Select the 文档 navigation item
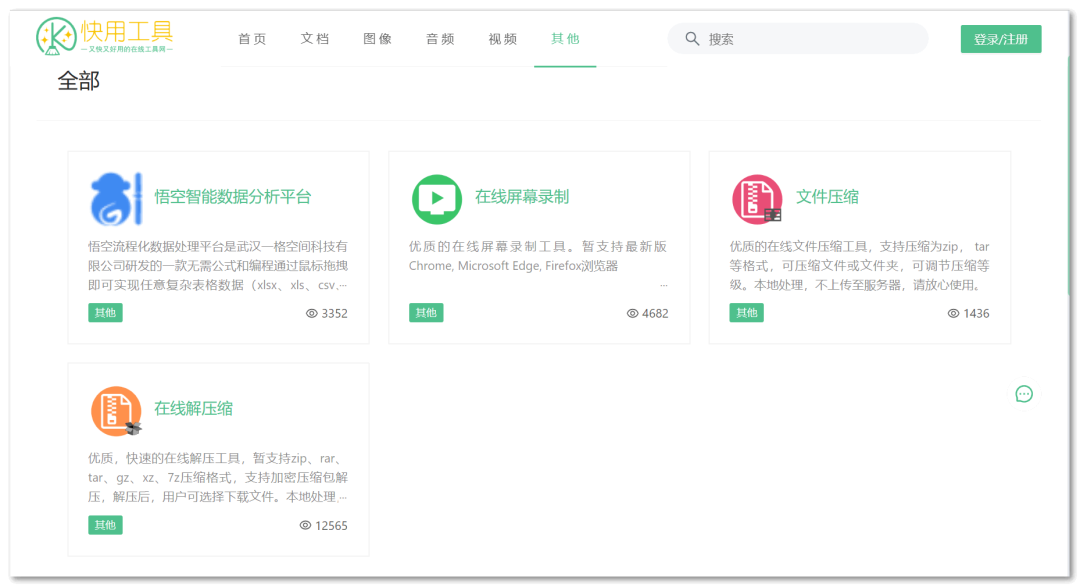1080x587 pixels. coord(314,38)
